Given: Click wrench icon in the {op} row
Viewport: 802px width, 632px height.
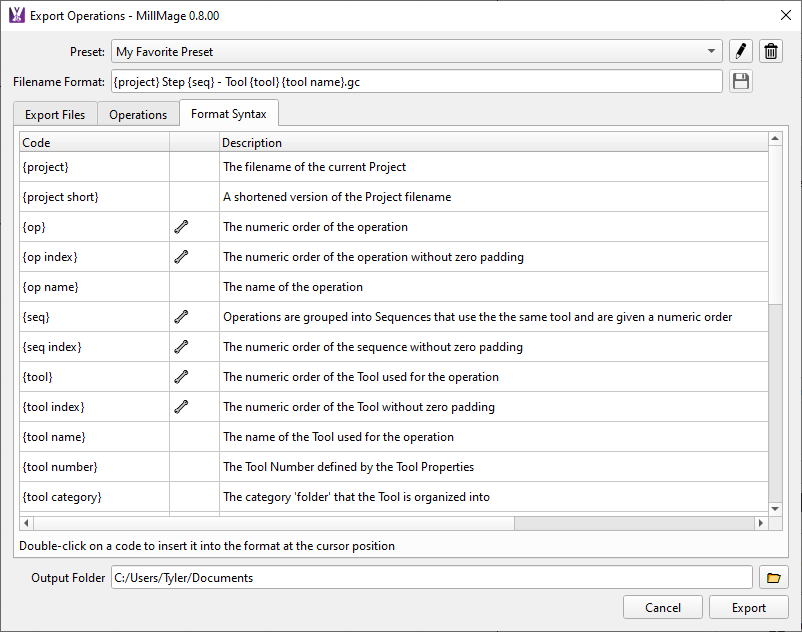Looking at the screenshot, I should [x=181, y=227].
